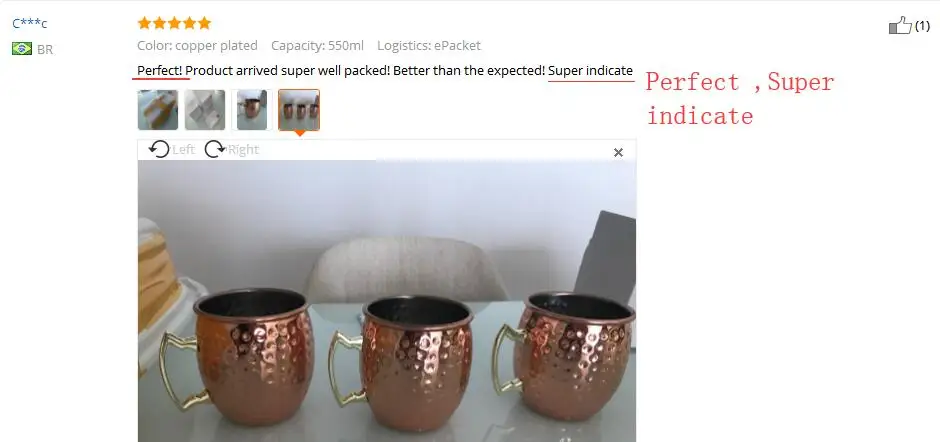Select the highlighted three-mugs thumbnail
Screen dimensions: 940x442
(299, 110)
